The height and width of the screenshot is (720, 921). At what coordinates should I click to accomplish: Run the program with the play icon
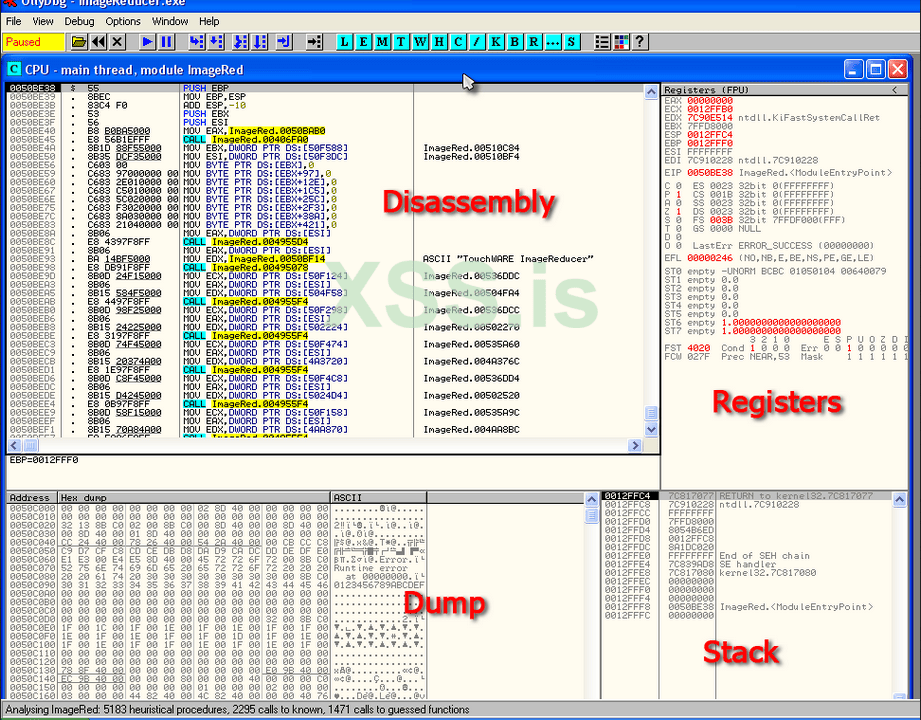(x=147, y=42)
